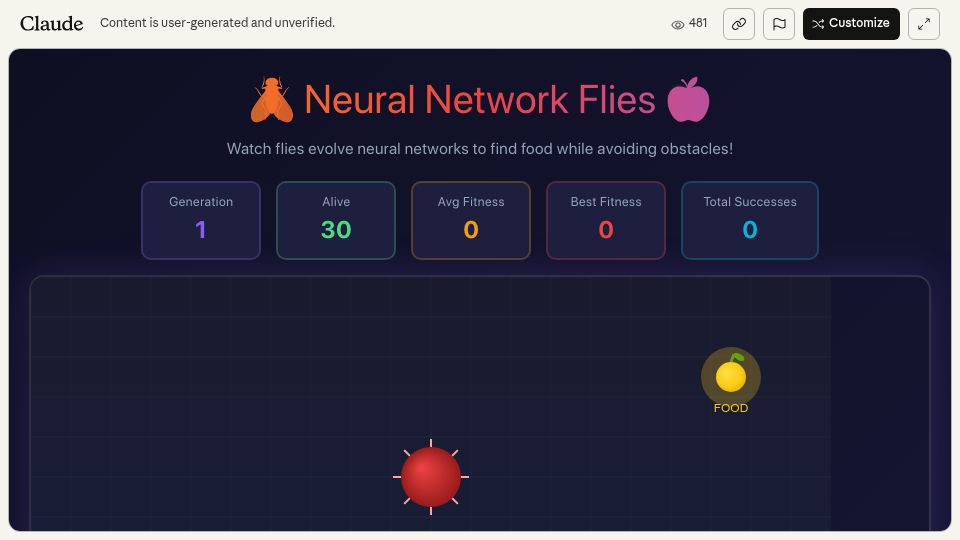Click the Watch flies evolve subtitle text
960x540 pixels.
[480, 149]
